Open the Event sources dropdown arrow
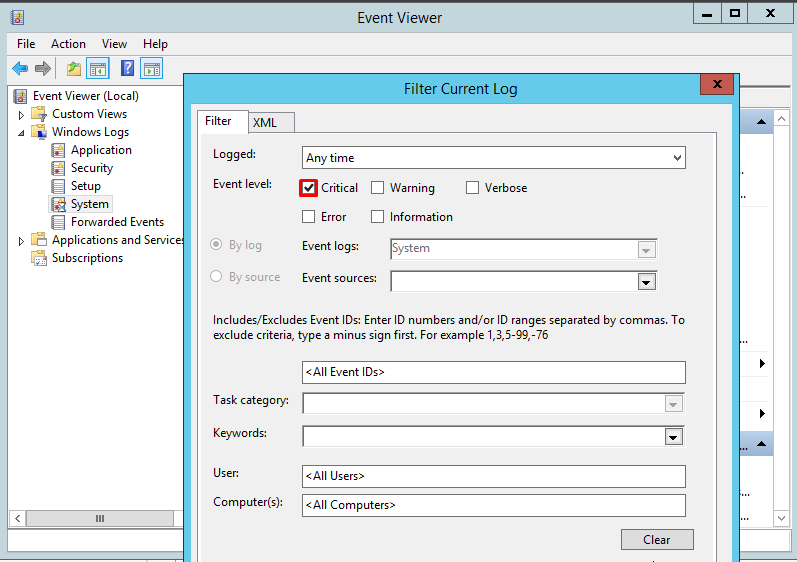 [x=647, y=282]
